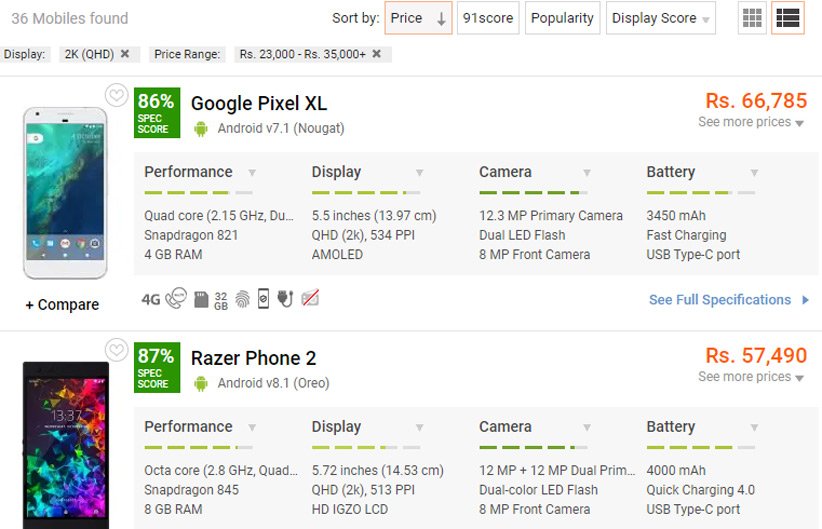
Task: Click the VoLTE call icon for Pixel XL
Action: click(176, 298)
